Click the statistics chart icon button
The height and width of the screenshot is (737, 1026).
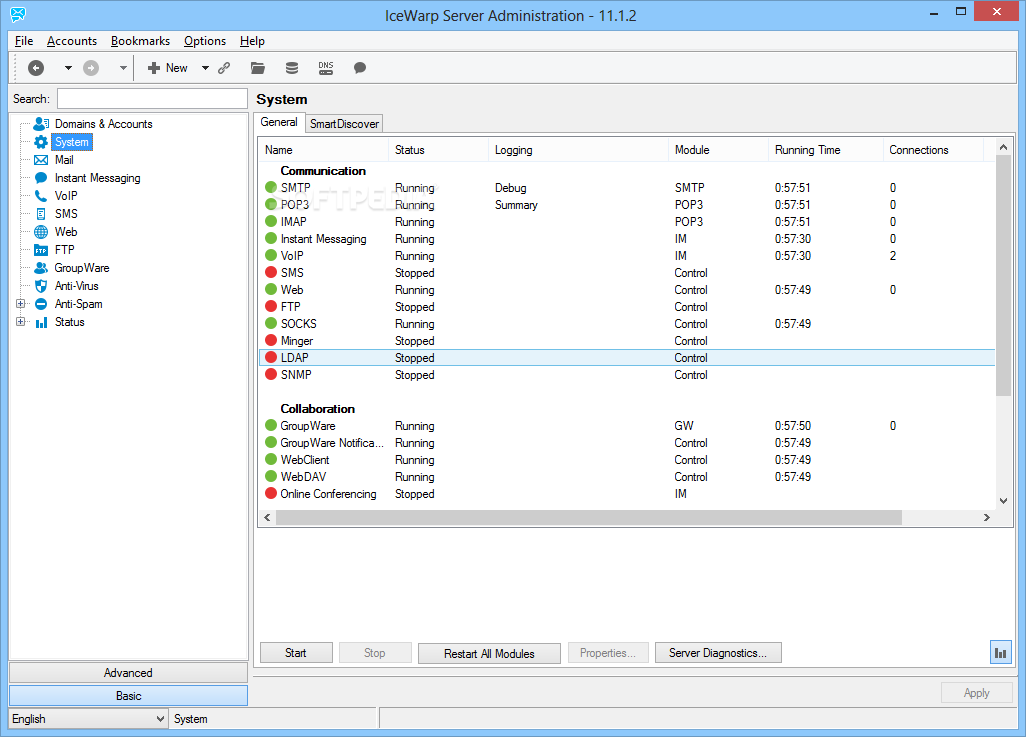[x=1000, y=653]
